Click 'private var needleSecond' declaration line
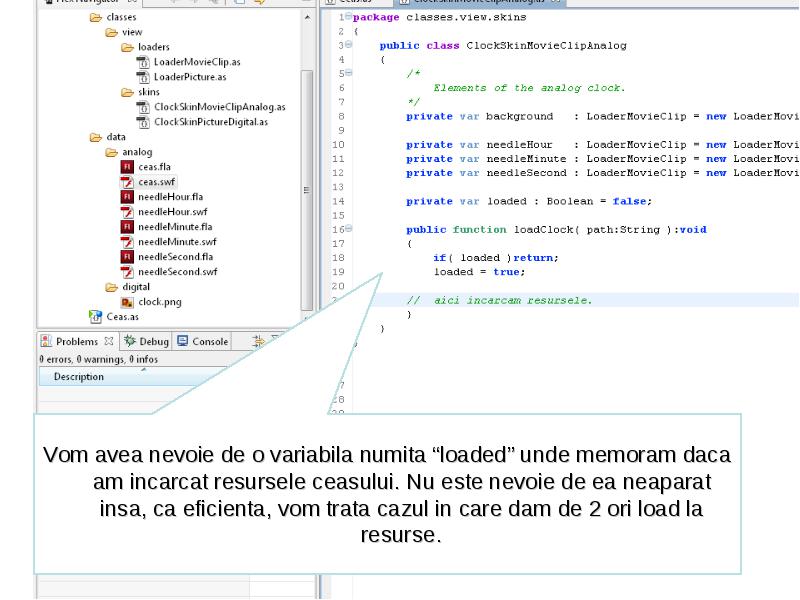 [x=603, y=173]
